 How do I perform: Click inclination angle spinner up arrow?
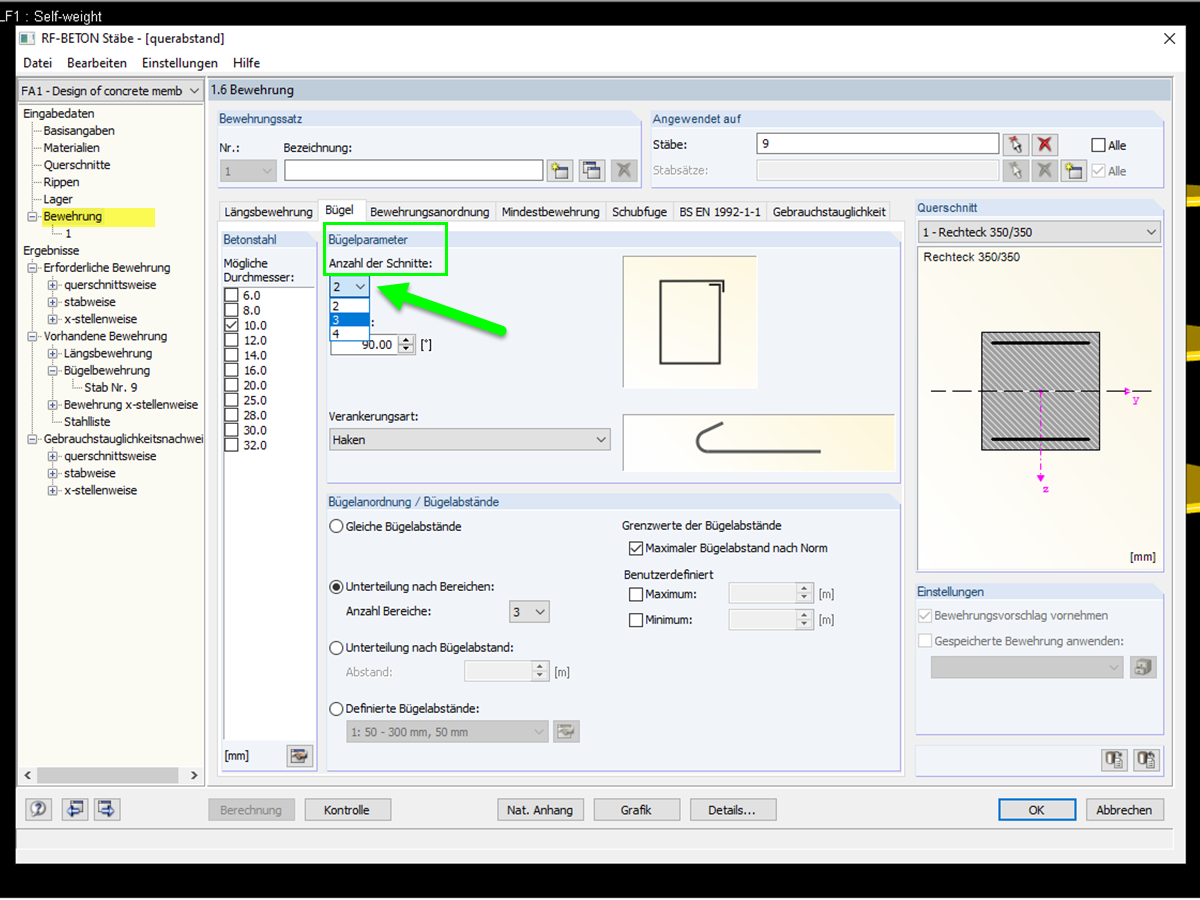(406, 340)
